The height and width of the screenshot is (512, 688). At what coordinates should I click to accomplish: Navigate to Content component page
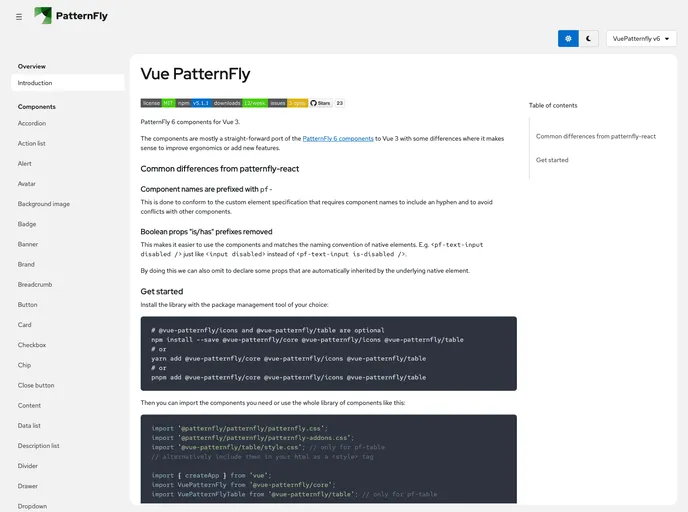pyautogui.click(x=29, y=406)
